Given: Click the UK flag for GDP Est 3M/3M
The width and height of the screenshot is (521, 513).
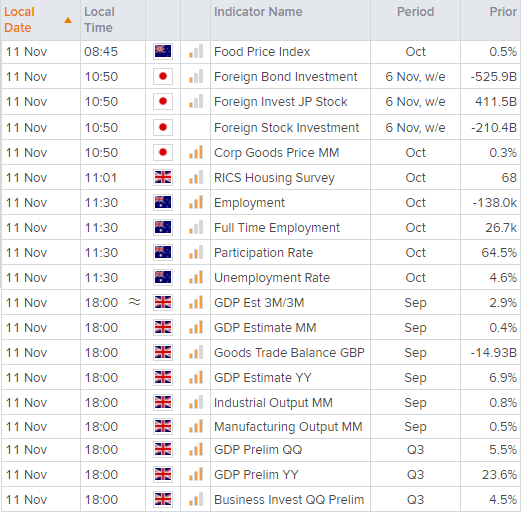Looking at the screenshot, I should [x=163, y=303].
